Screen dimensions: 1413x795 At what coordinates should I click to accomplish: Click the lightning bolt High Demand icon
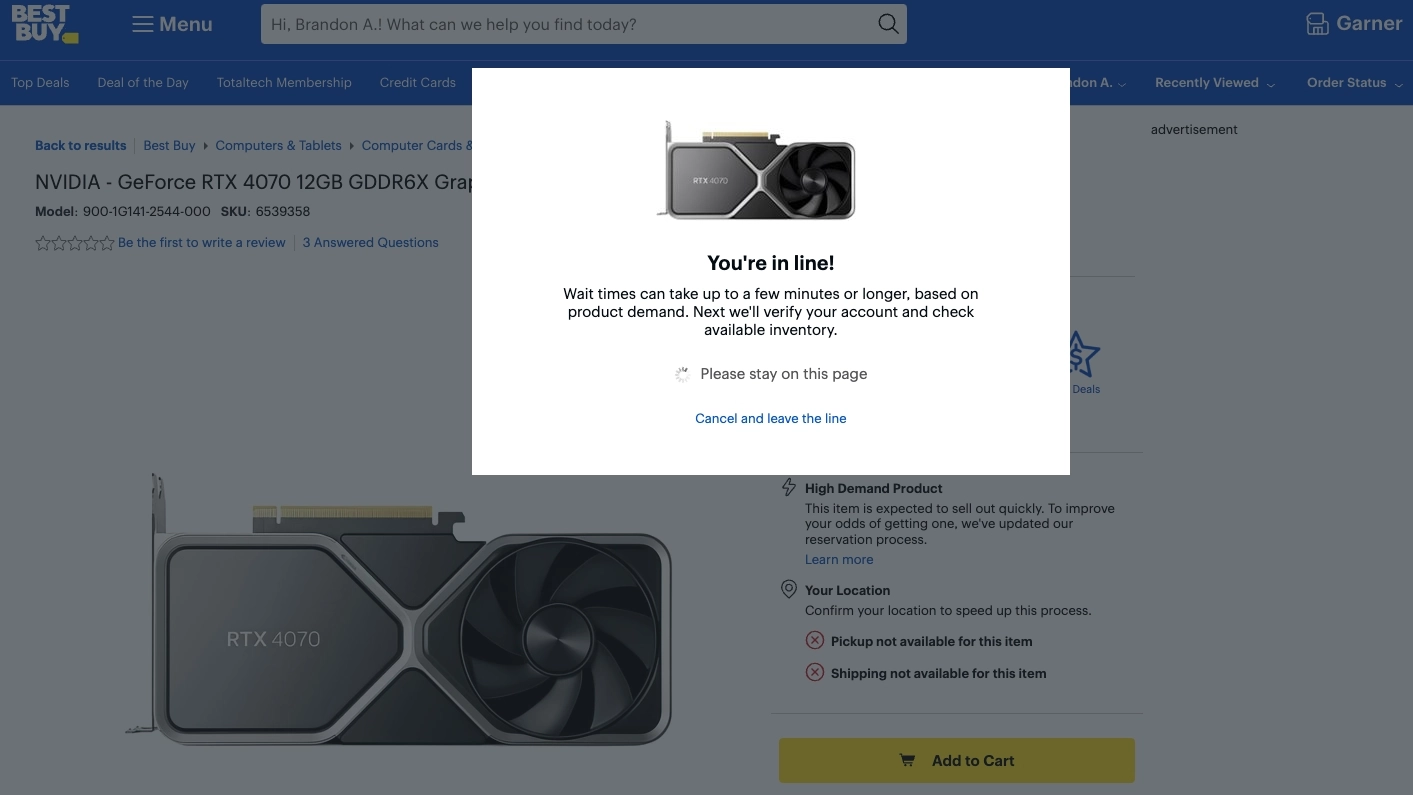pos(789,487)
